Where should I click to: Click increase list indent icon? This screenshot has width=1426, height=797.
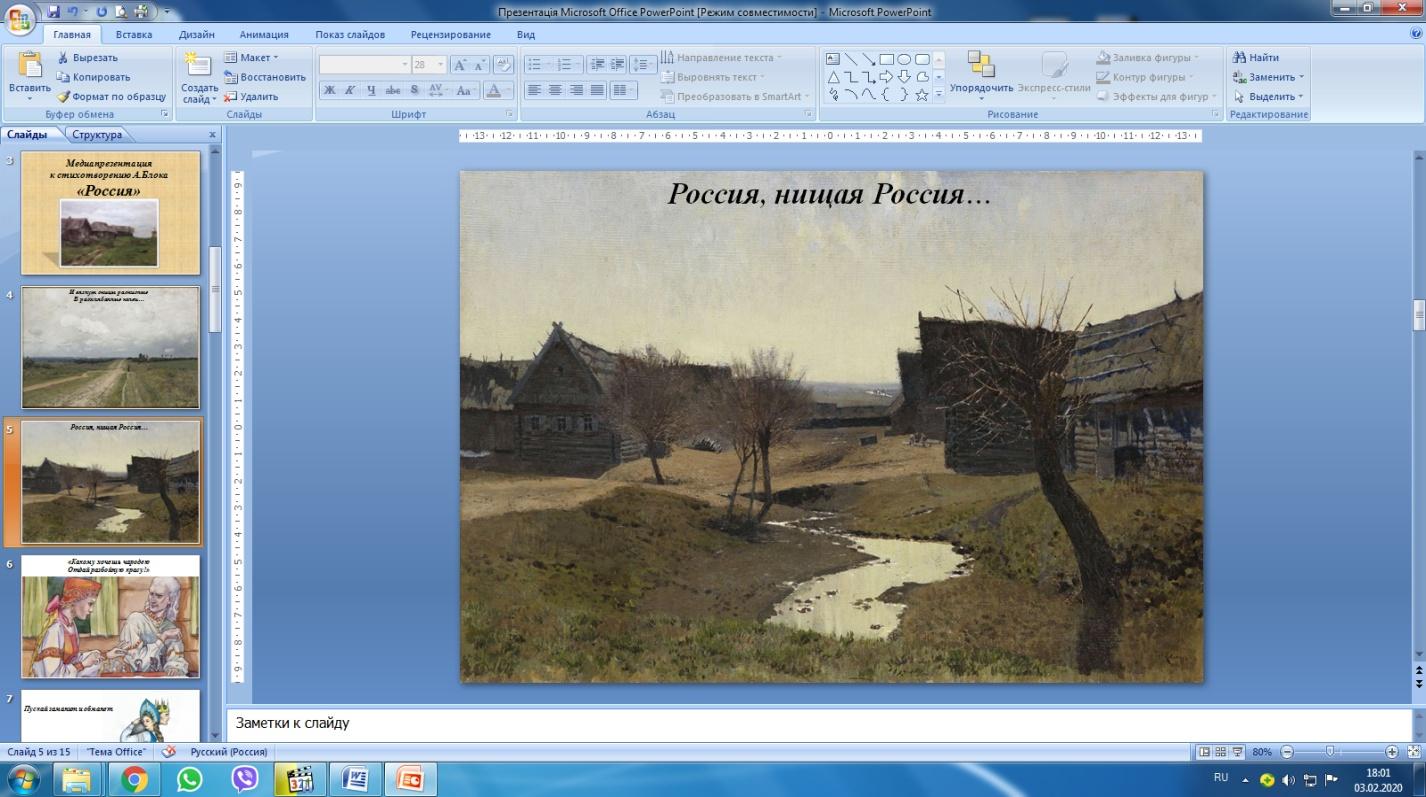pos(617,64)
